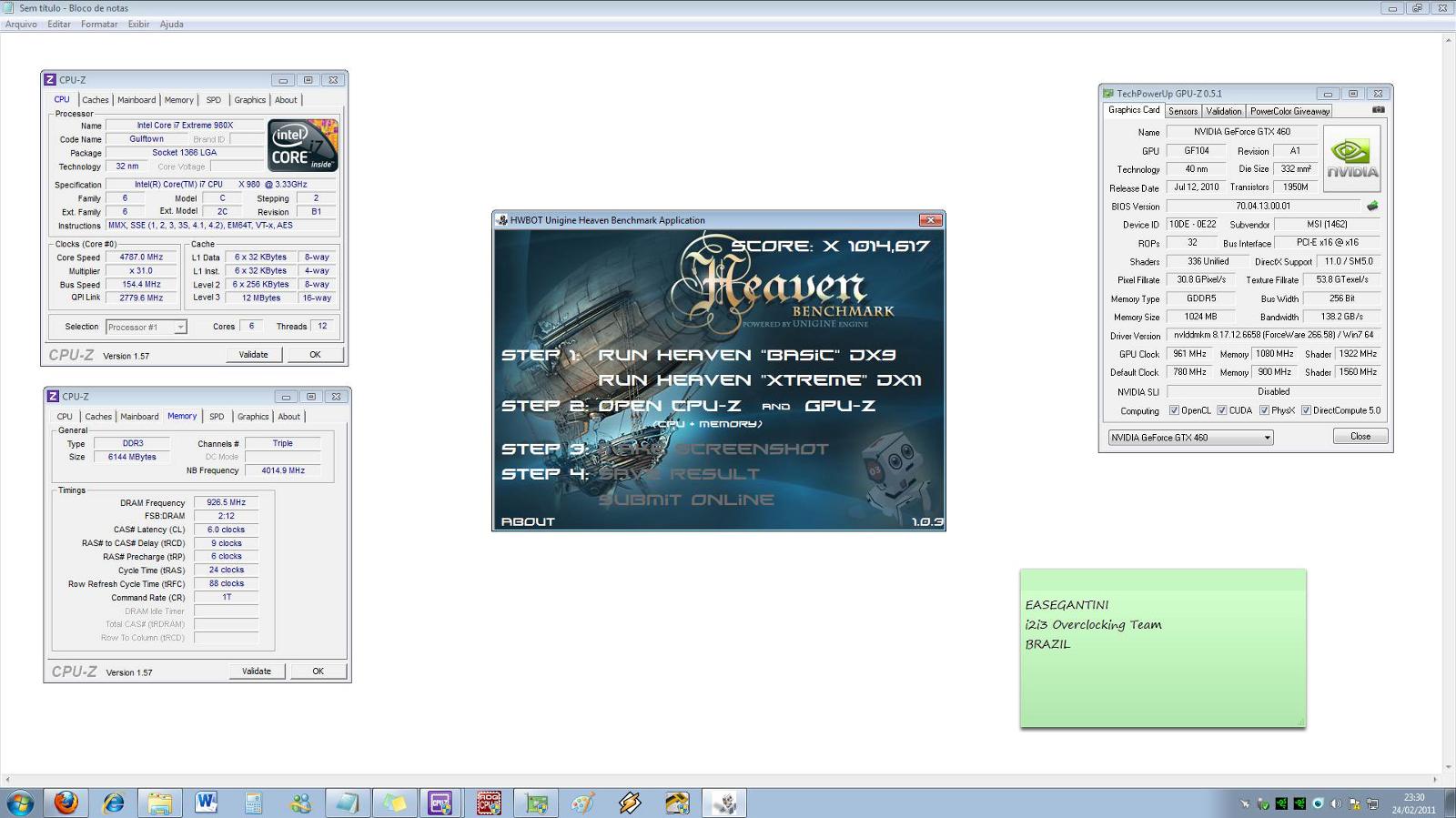Open the Editar menu in Notepad

(x=59, y=25)
